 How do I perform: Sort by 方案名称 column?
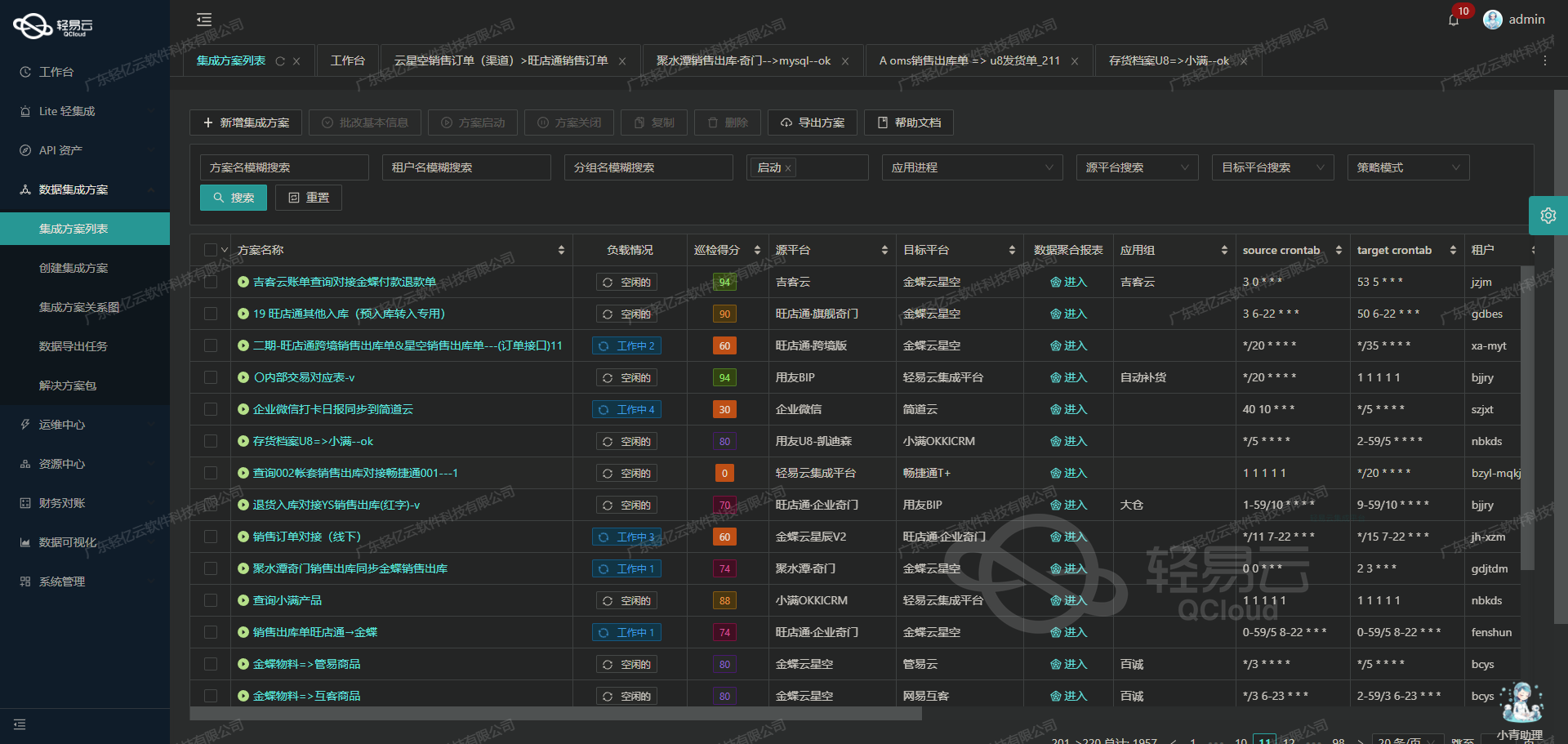point(561,250)
